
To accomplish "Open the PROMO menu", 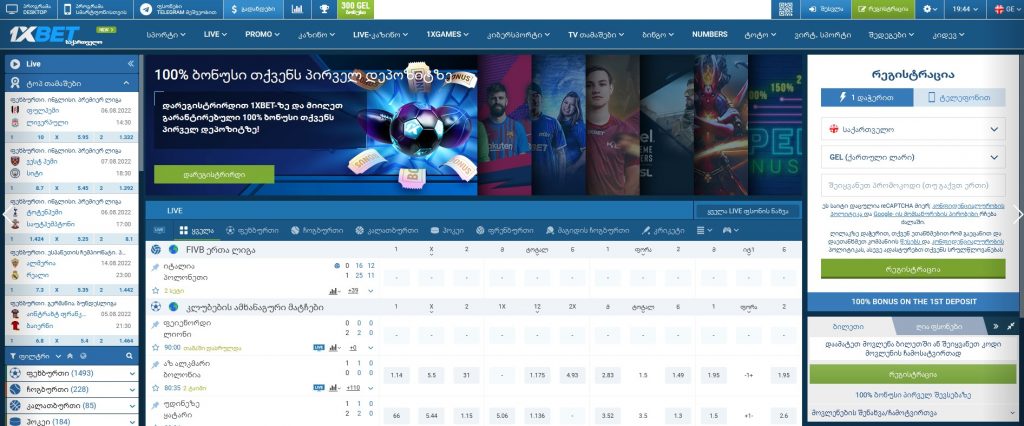I will click(263, 34).
